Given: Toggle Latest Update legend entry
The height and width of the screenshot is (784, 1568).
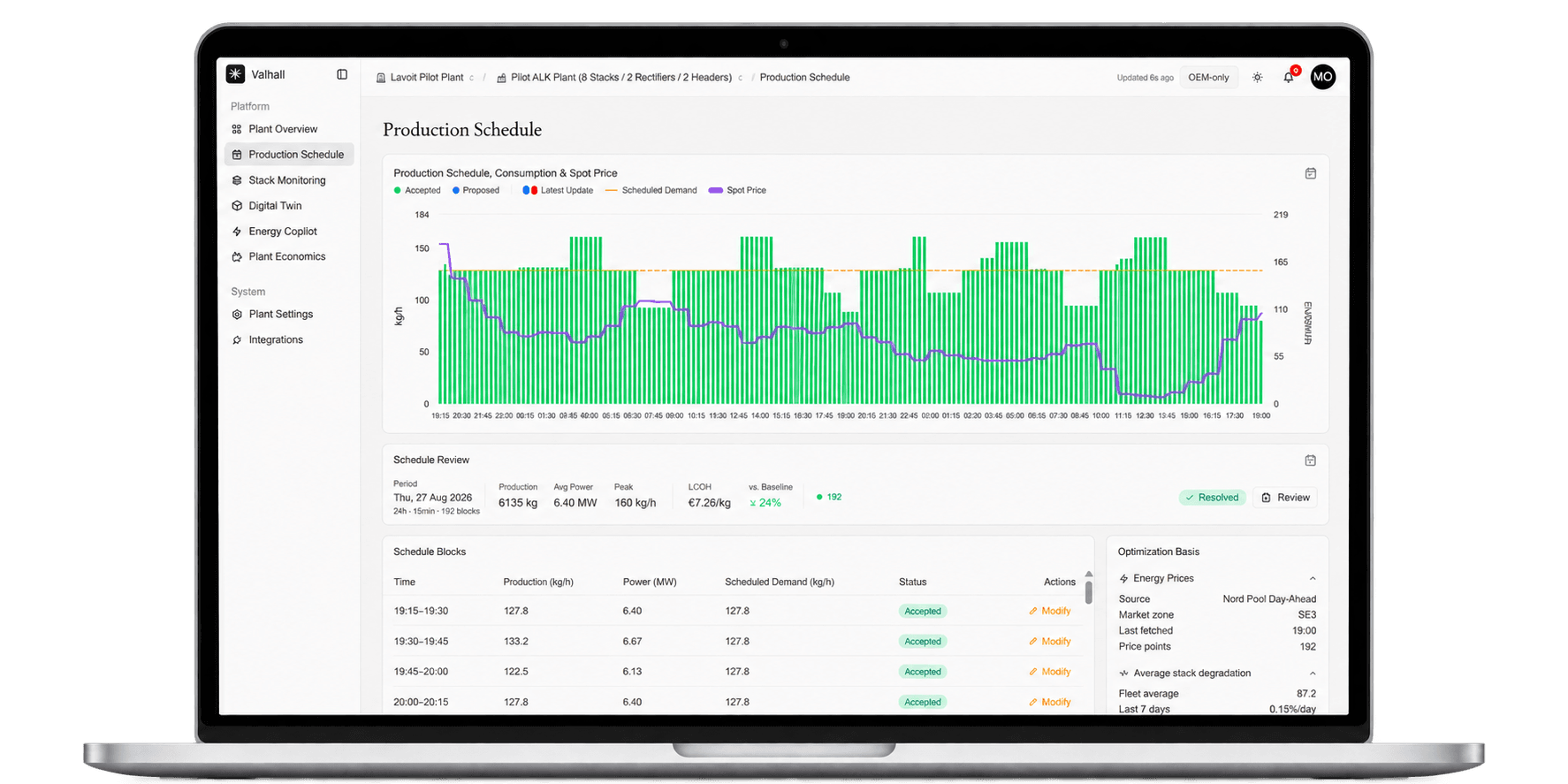Looking at the screenshot, I should pos(558,191).
